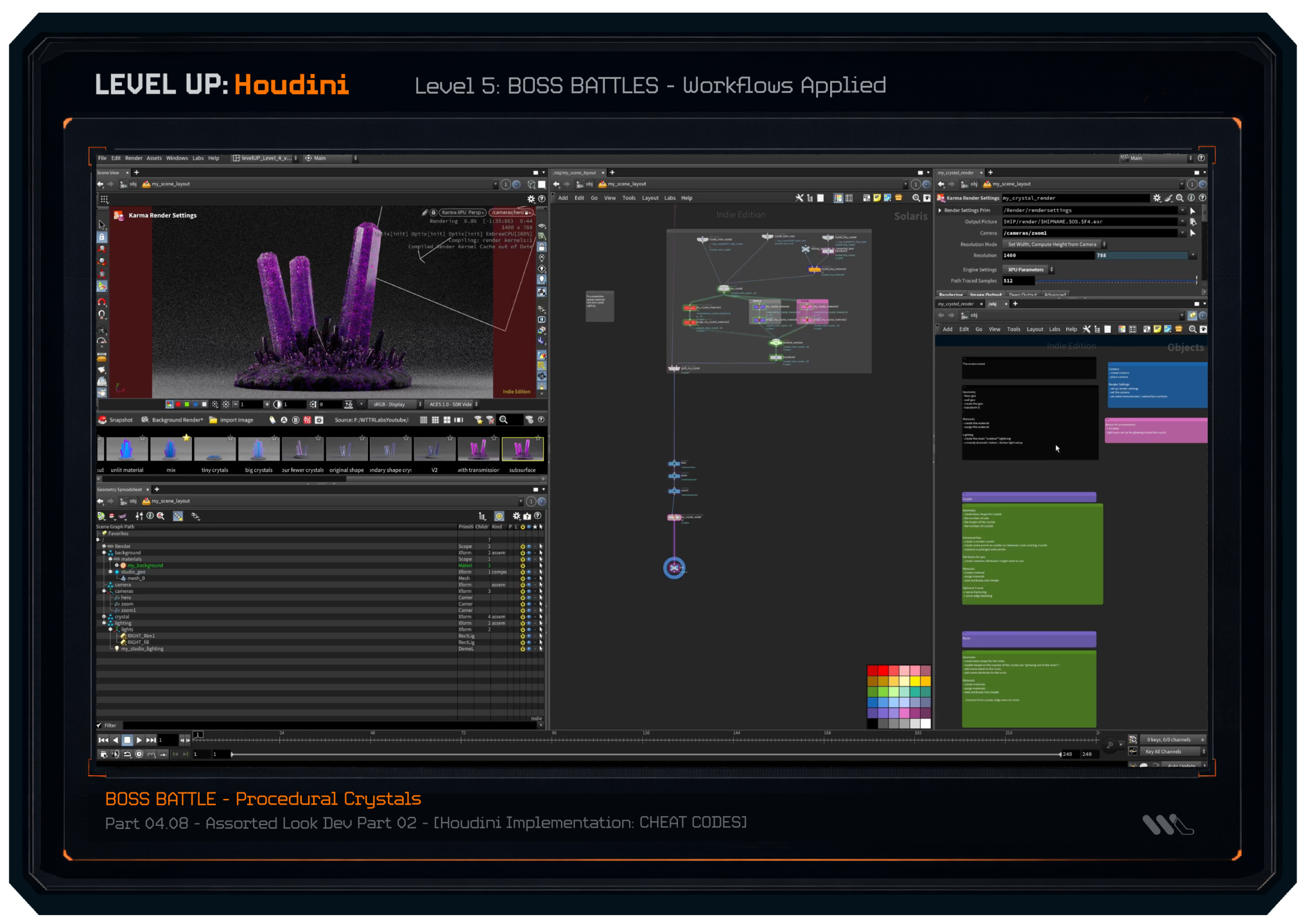Screen dimensions: 1302x924
Task: Open the Resolution Mode dropdown
Action: click(1055, 244)
